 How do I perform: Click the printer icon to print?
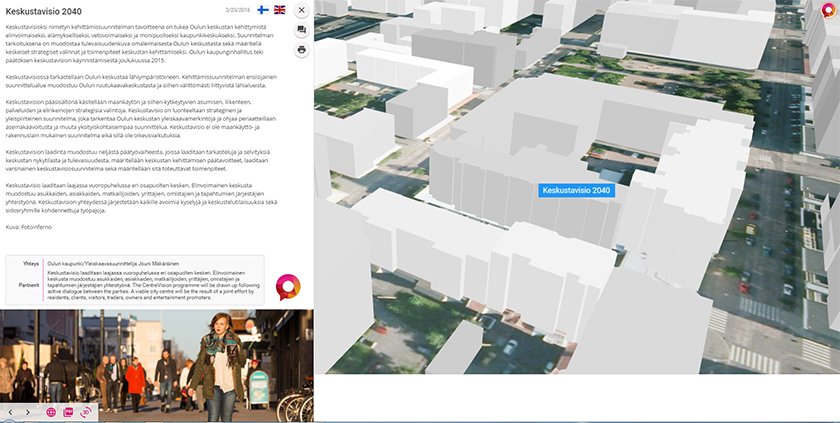[302, 50]
